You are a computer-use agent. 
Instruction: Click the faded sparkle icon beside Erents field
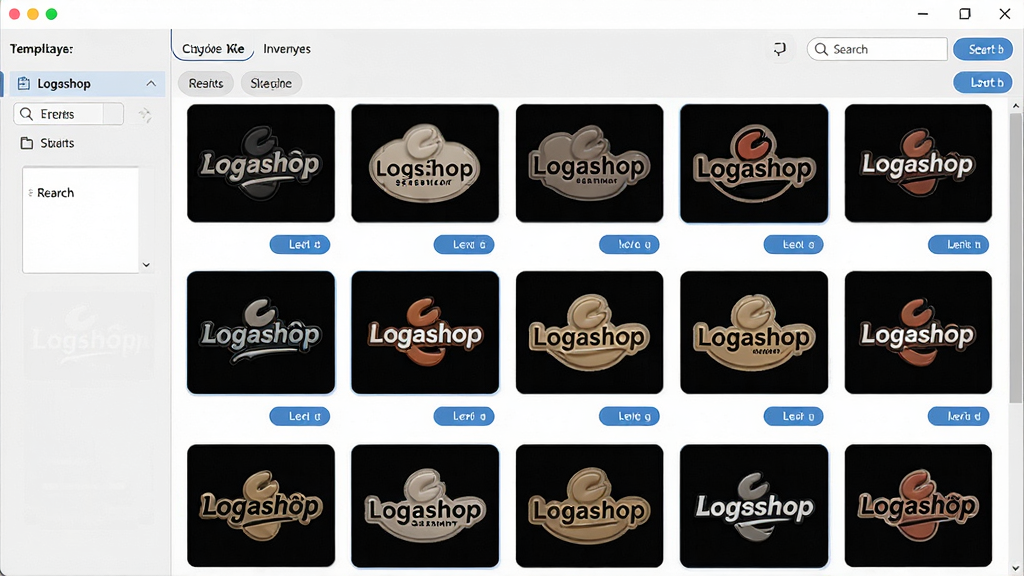[x=145, y=115]
